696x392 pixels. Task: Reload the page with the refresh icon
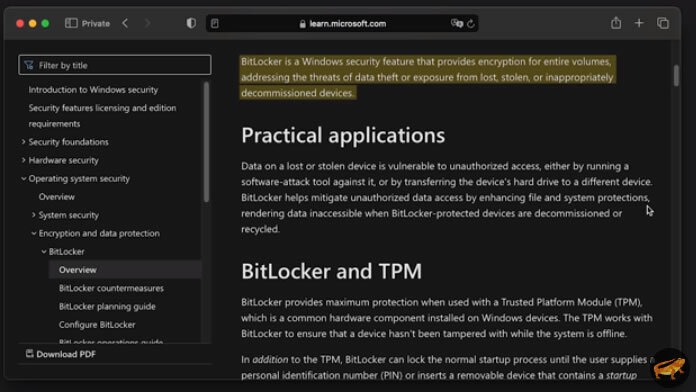471,24
